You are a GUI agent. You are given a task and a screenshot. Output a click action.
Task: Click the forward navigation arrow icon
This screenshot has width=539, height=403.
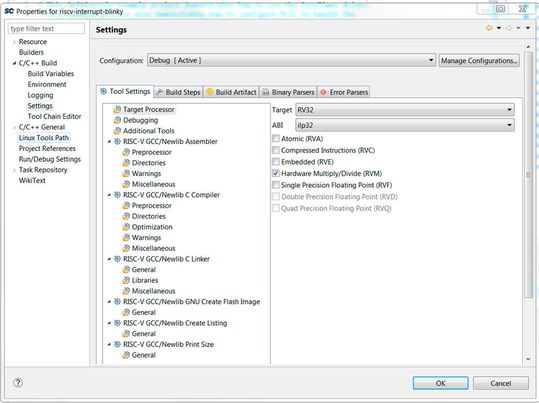point(508,28)
